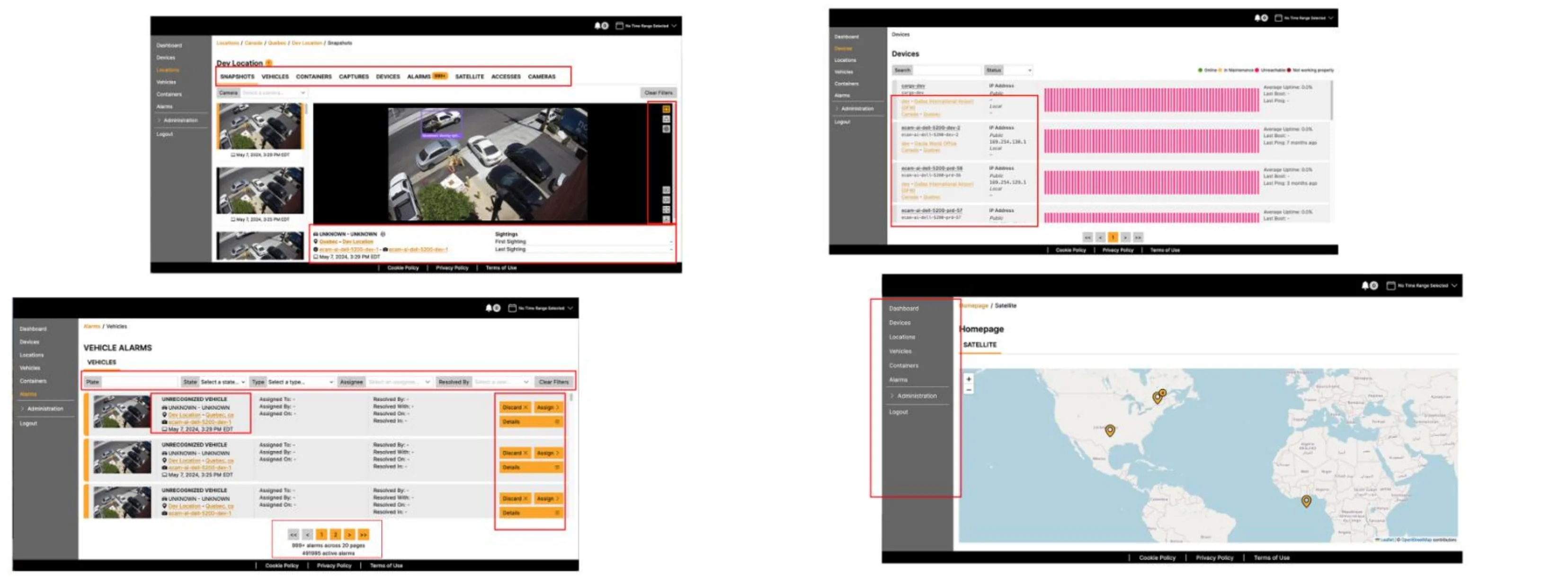Open Privacy Policy in the Satellite window footer
The width and height of the screenshot is (1568, 577).
click(1214, 557)
